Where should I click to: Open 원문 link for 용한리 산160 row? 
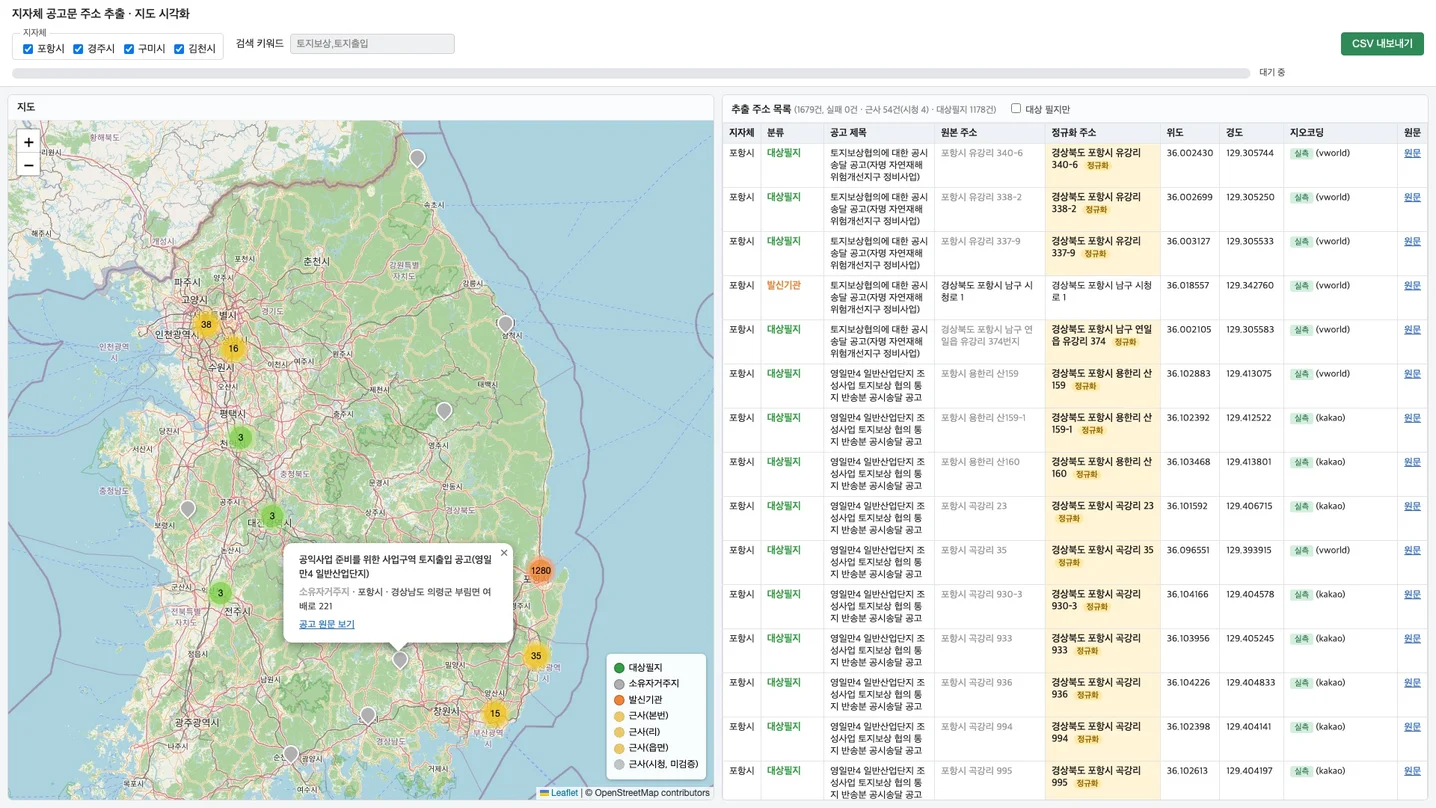1412,462
